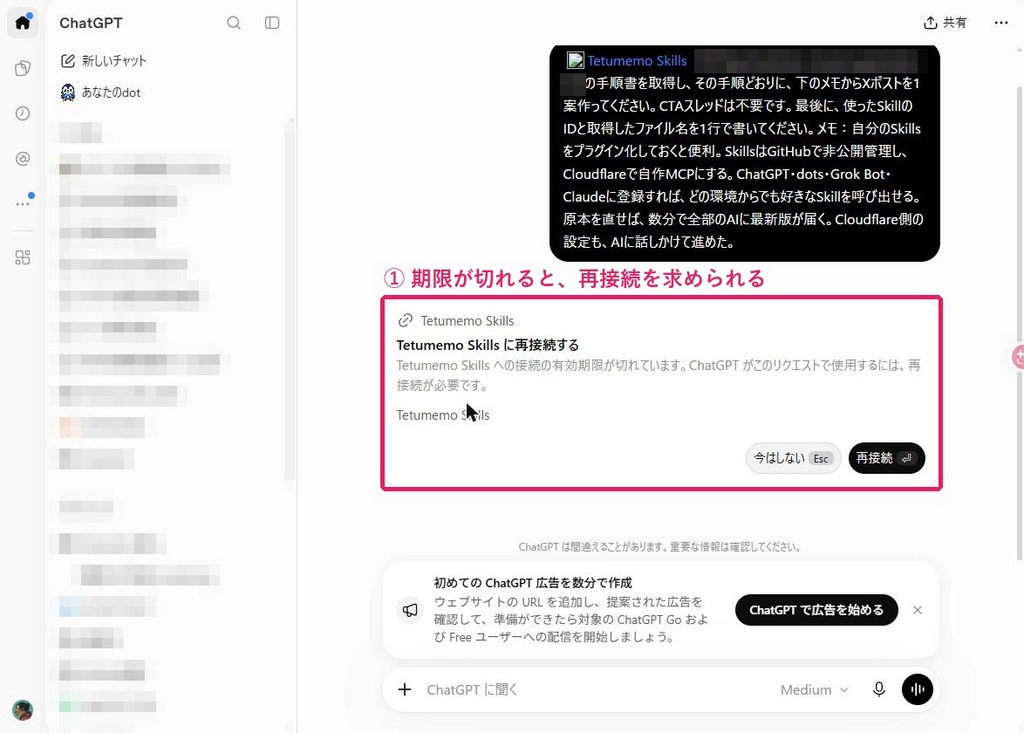The width and height of the screenshot is (1024, 733).
Task: Start voice mode with the waveform button
Action: (918, 690)
